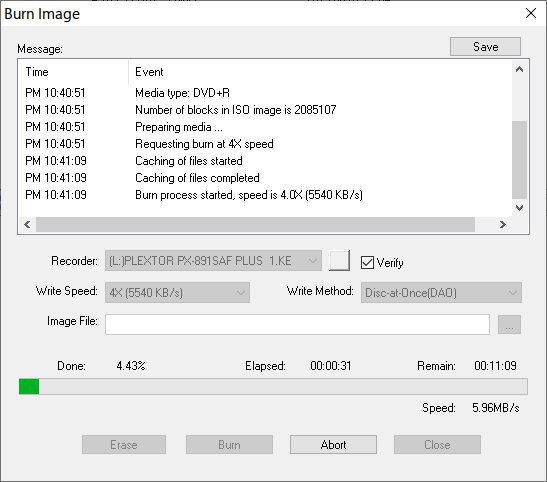Click the remaining time 00:11:09
Image resolution: width=547 pixels, height=482 pixels.
495,366
